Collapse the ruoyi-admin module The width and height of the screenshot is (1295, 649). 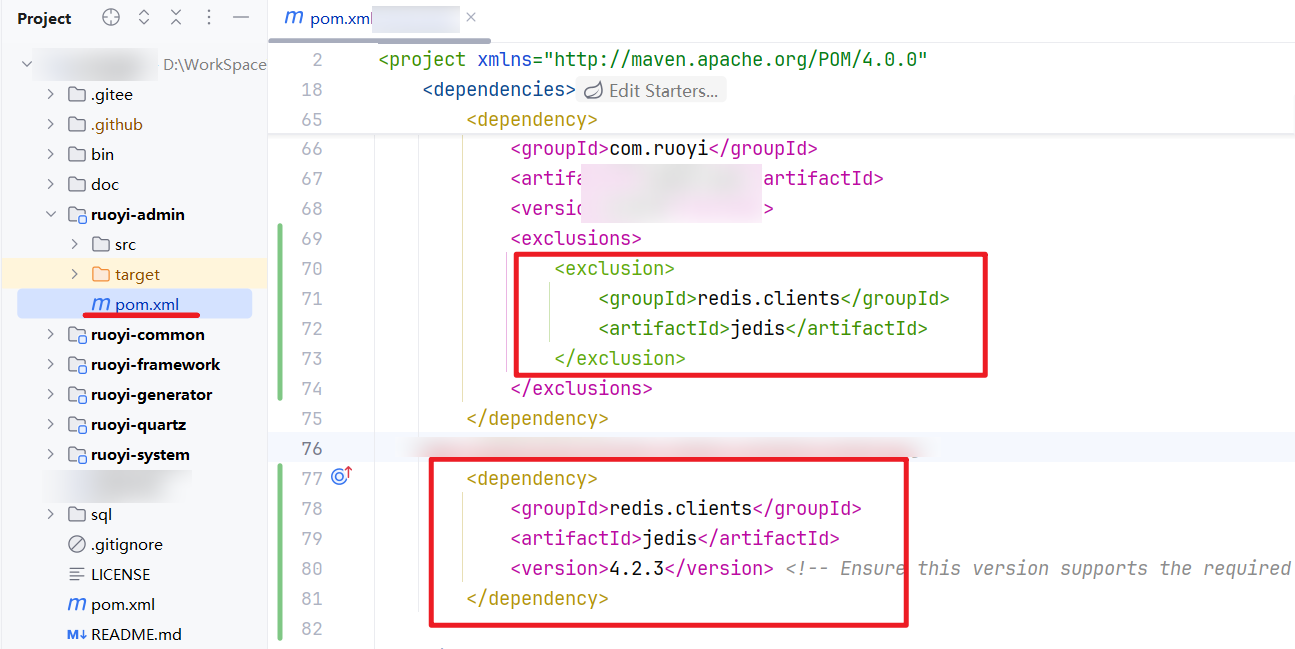[x=51, y=214]
